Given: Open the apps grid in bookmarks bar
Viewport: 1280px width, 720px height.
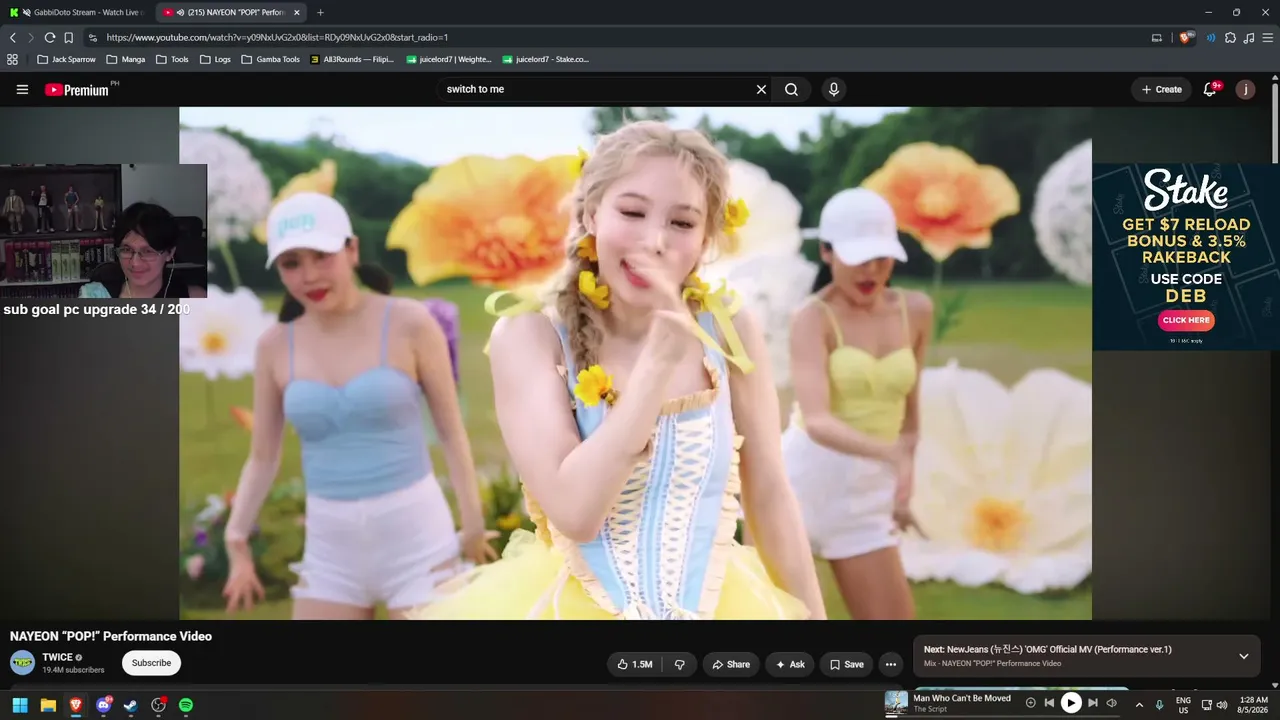Looking at the screenshot, I should 13,59.
